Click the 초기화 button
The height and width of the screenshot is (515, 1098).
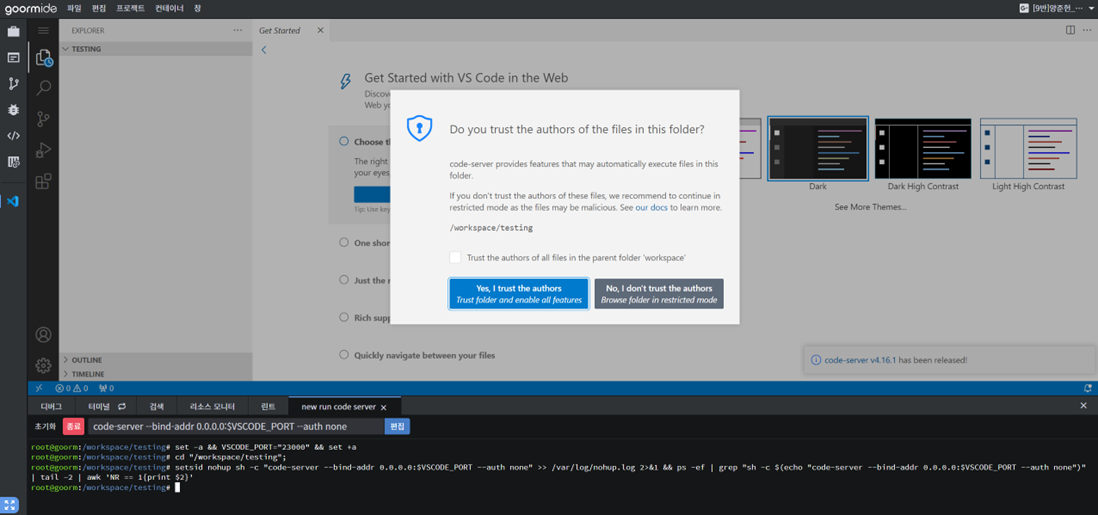pos(45,426)
